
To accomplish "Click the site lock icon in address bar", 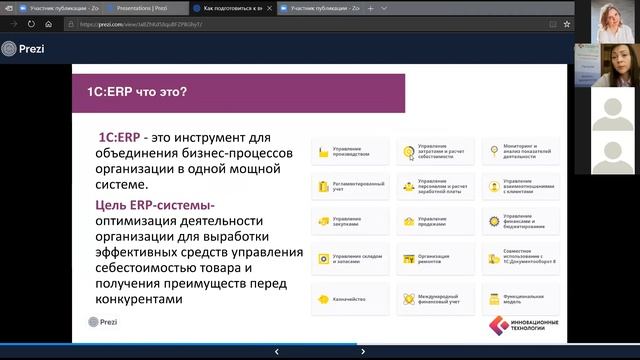I will [71, 24].
